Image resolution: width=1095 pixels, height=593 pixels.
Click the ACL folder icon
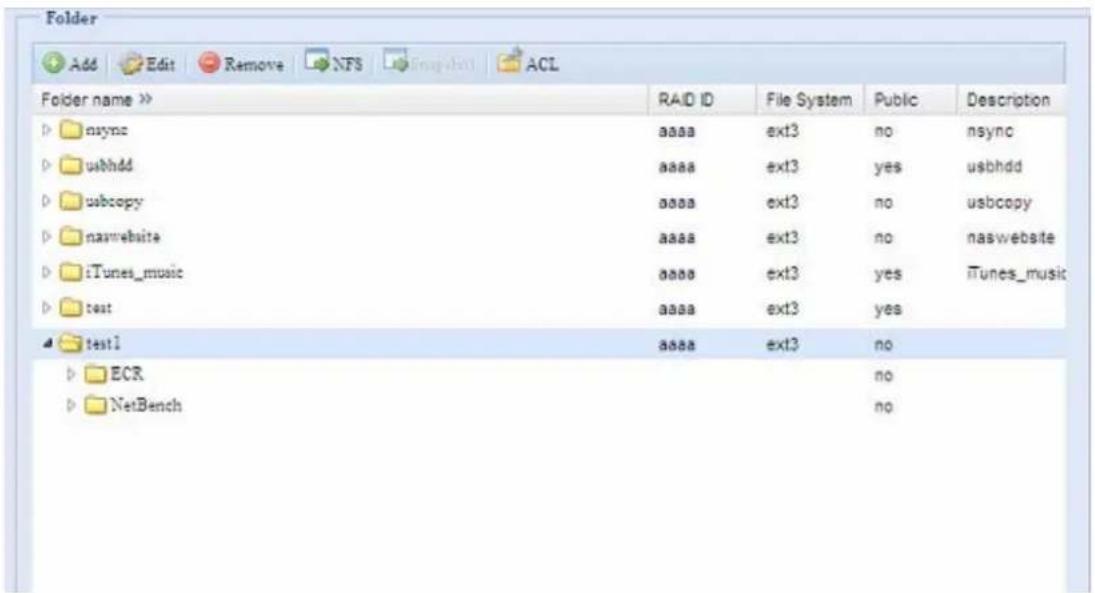tap(510, 61)
